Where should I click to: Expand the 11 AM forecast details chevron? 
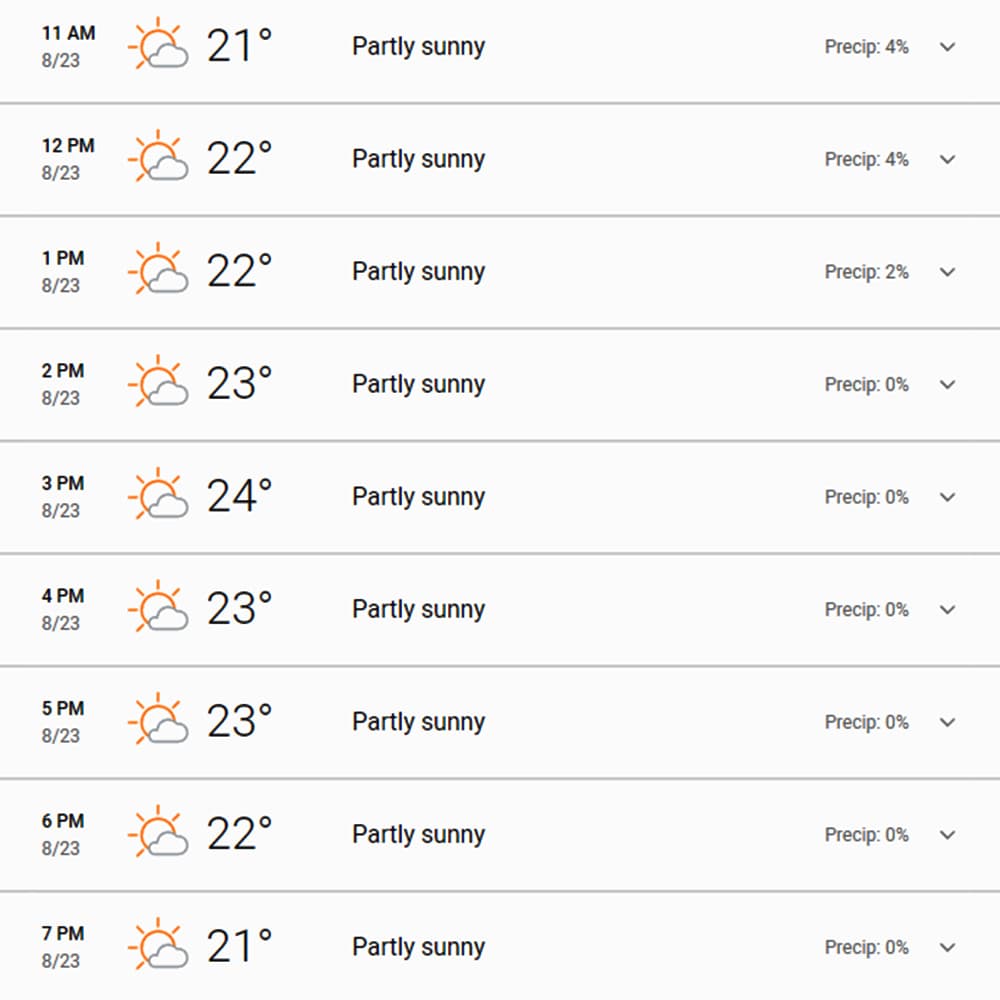coord(948,47)
